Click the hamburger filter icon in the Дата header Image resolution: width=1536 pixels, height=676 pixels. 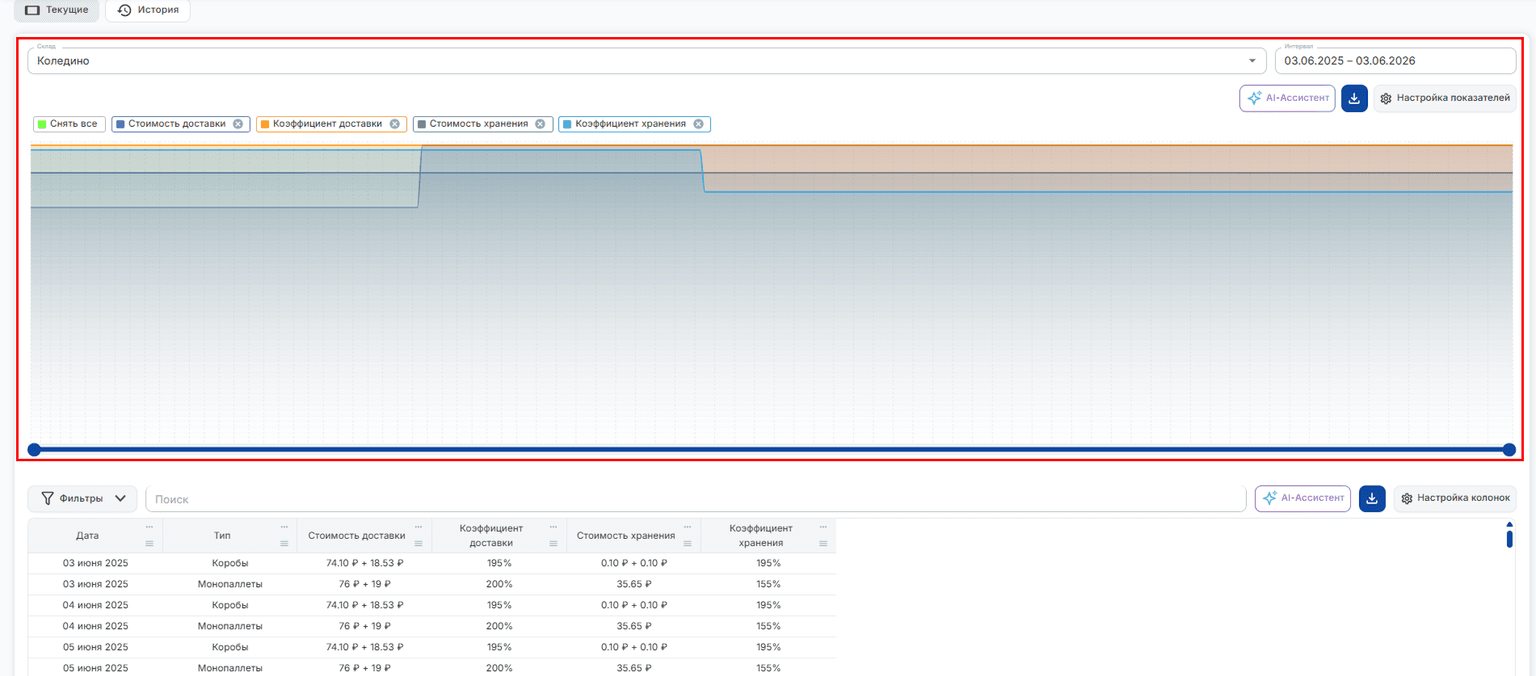click(149, 544)
